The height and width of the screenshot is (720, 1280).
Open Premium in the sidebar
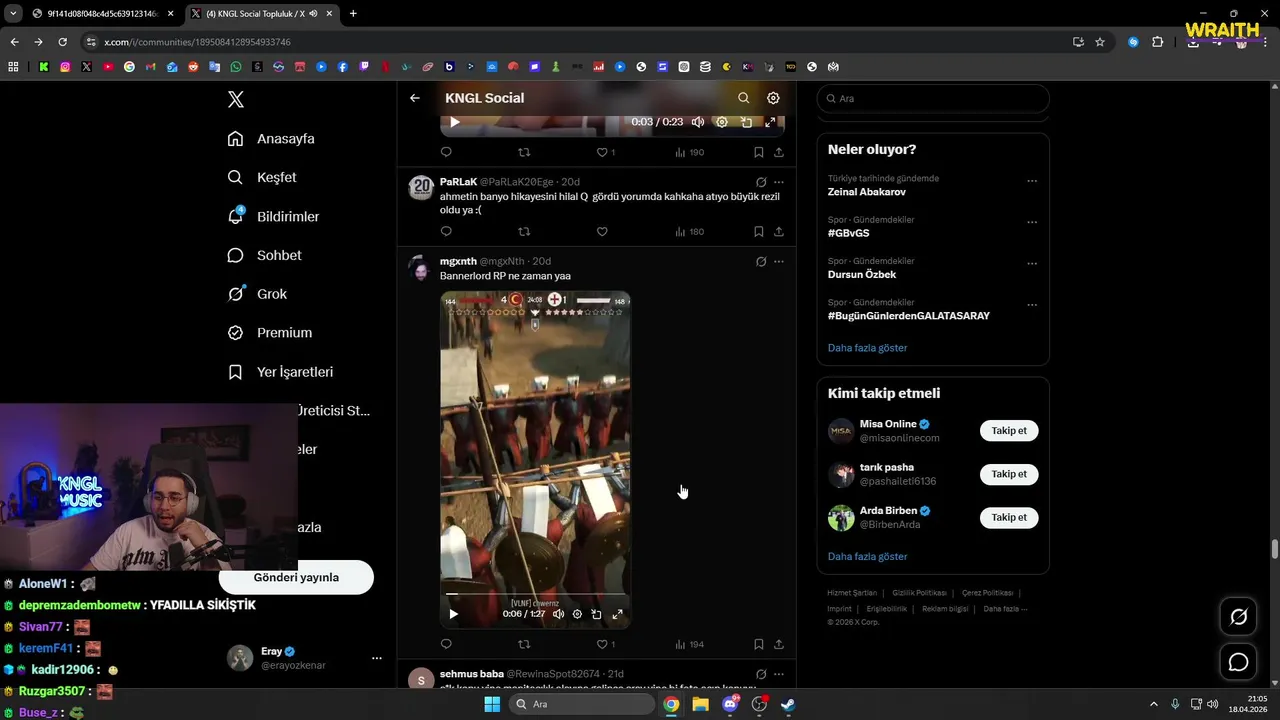(x=269, y=333)
